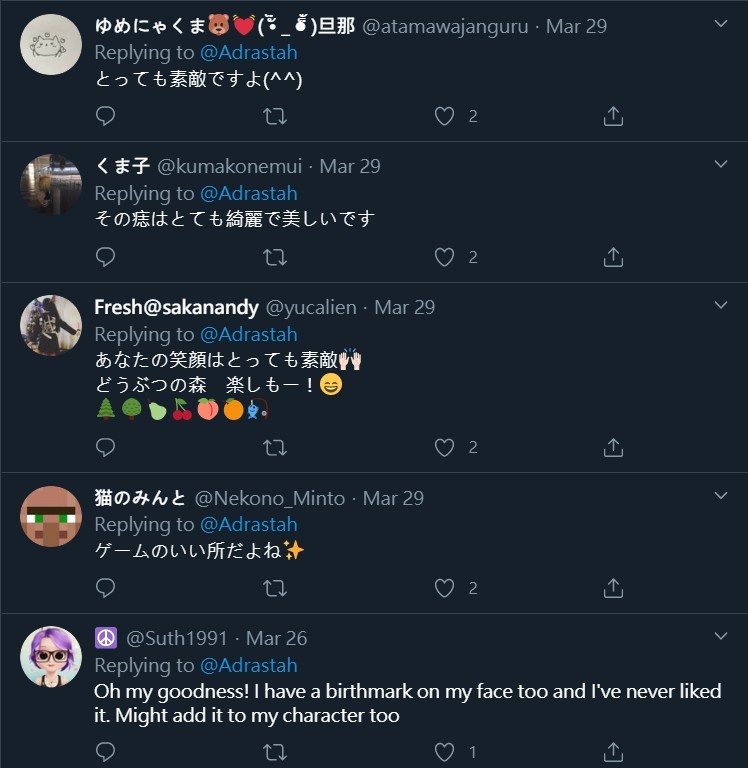Viewport: 748px width, 768px height.
Task: Like the kumakonemui tweet
Action: pyautogui.click(x=444, y=257)
